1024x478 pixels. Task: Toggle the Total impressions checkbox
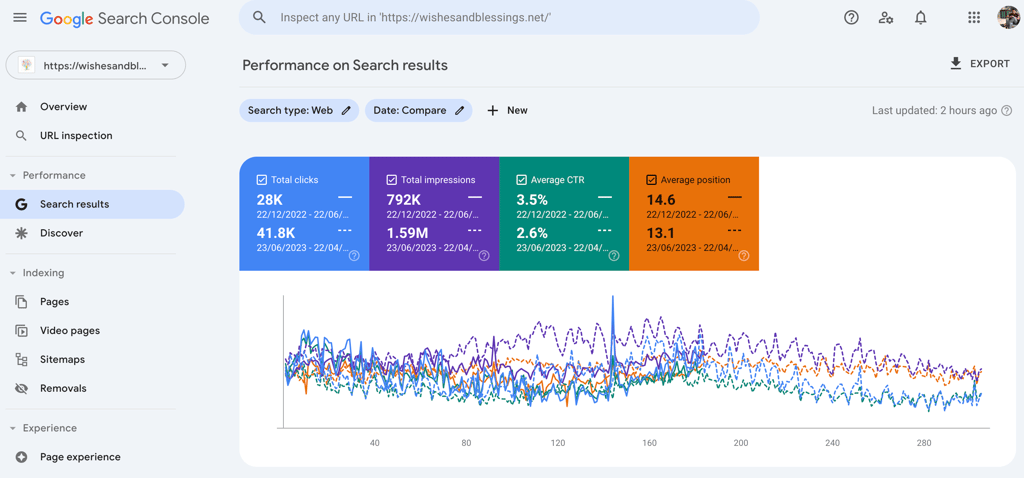point(392,180)
